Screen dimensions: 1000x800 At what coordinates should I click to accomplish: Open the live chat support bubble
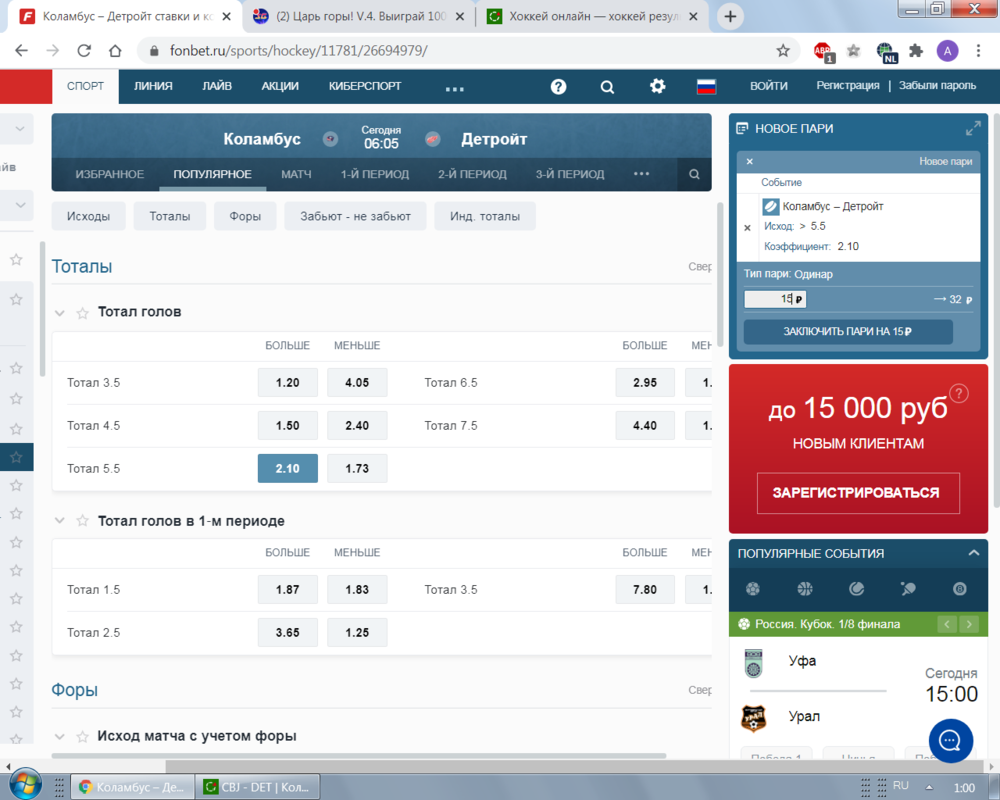(950, 741)
